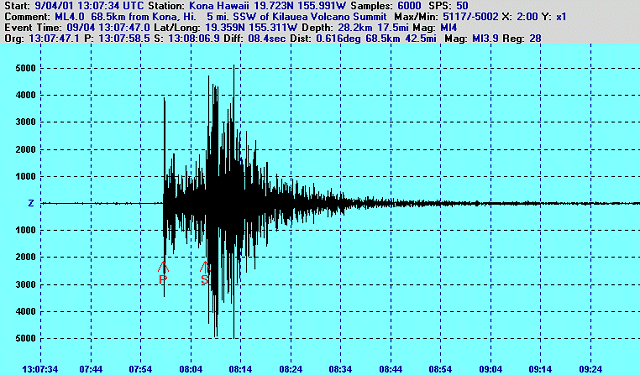Click the SPS value 50

coord(462,6)
